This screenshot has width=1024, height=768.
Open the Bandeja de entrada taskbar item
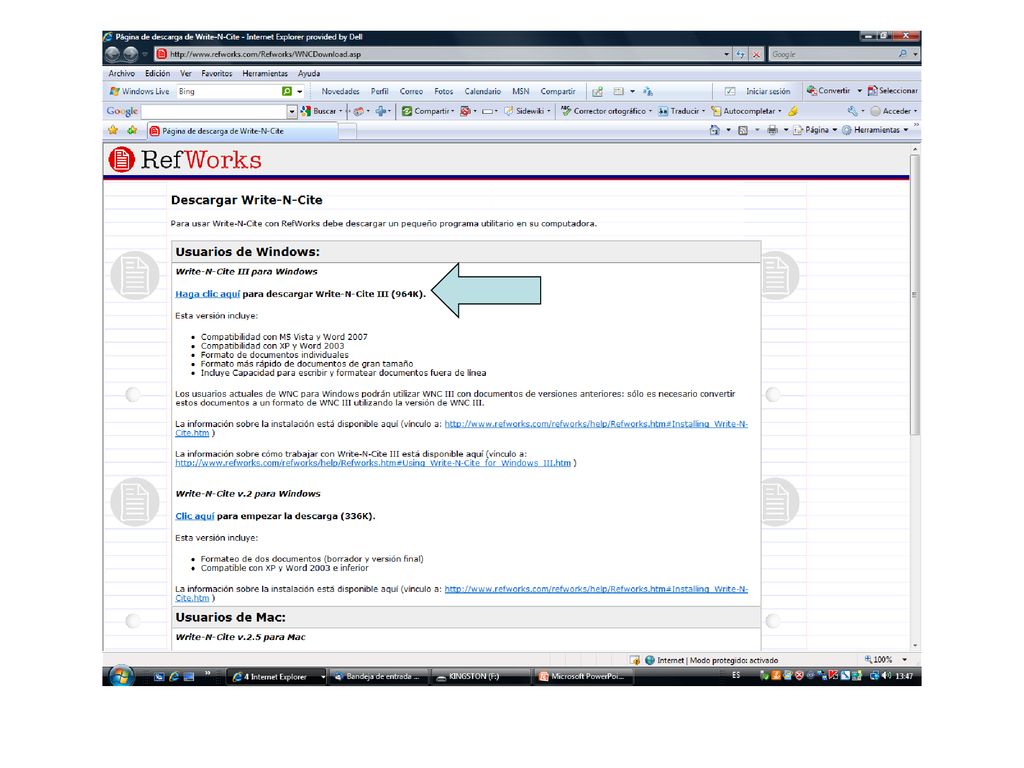pyautogui.click(x=379, y=677)
